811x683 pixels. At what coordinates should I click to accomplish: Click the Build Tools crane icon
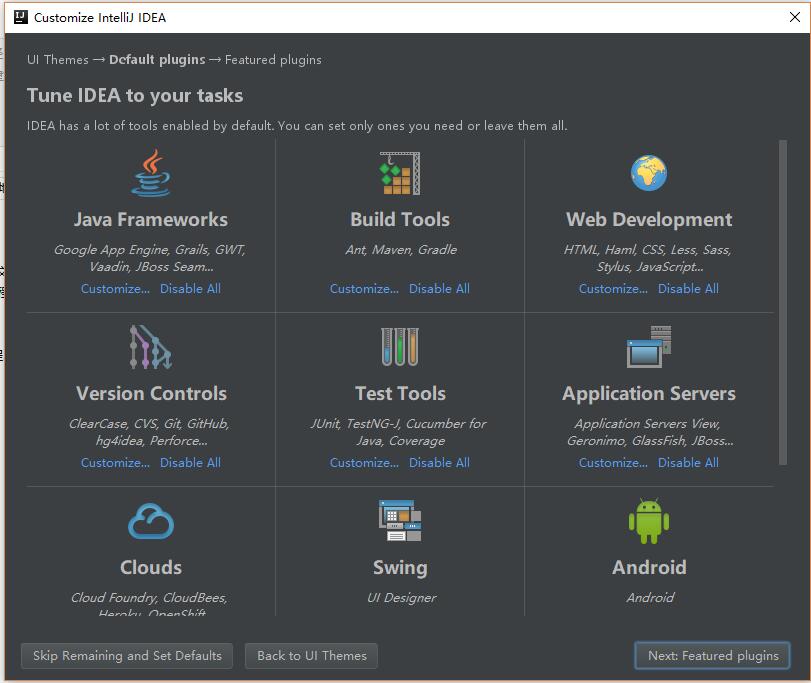(x=400, y=173)
